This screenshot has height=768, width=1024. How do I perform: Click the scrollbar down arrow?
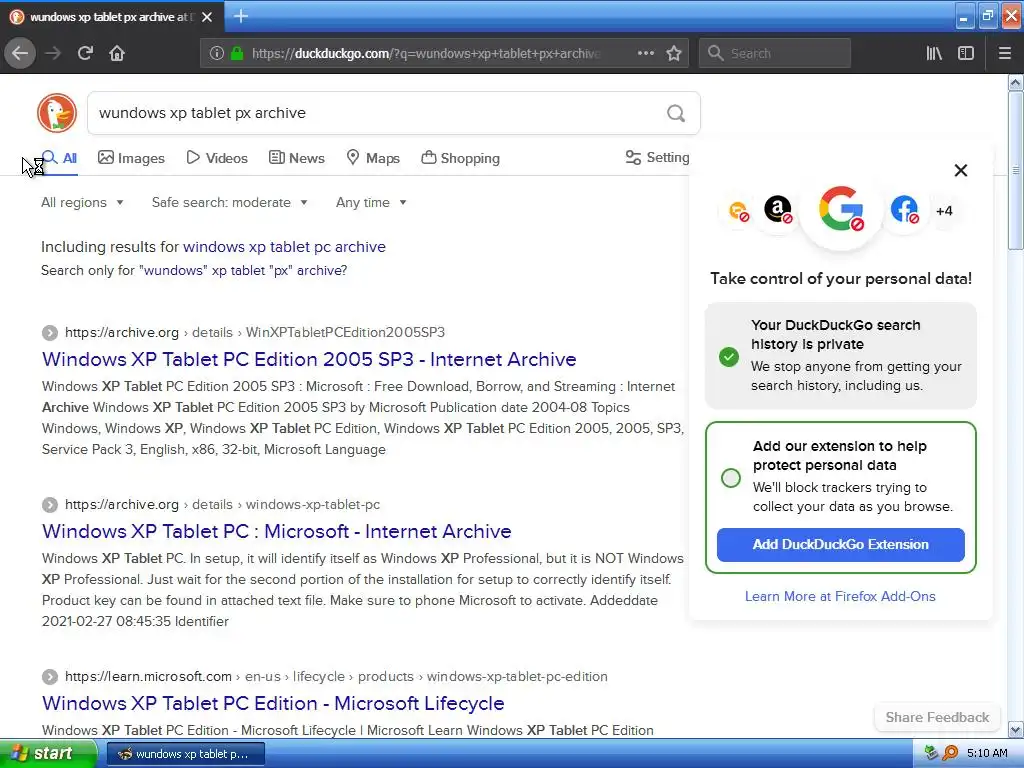point(1016,729)
